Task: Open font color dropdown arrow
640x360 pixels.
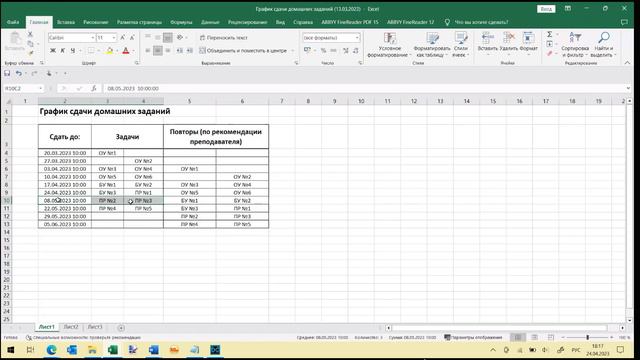Action: pyautogui.click(x=133, y=51)
